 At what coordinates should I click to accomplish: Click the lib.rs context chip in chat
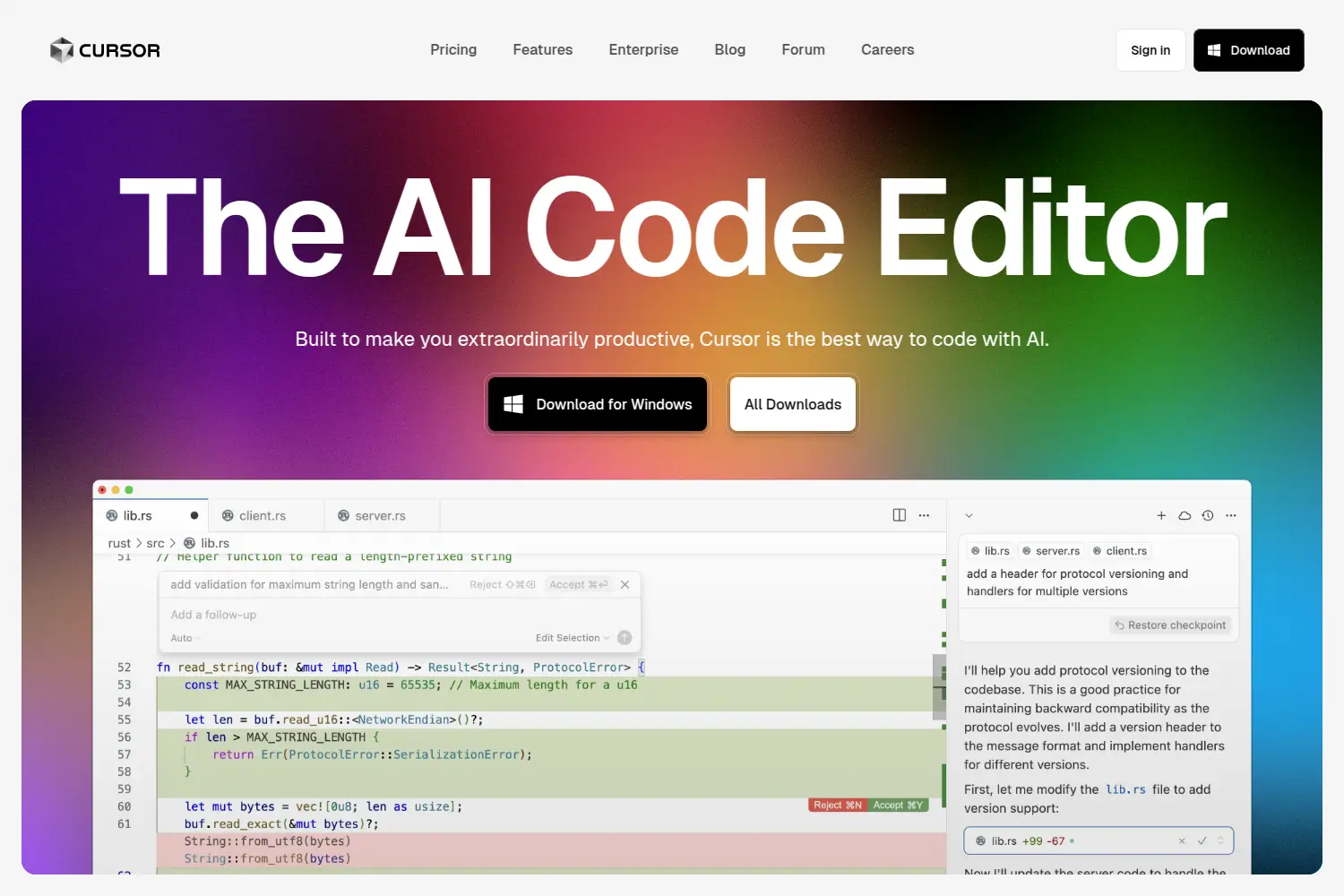(x=990, y=551)
